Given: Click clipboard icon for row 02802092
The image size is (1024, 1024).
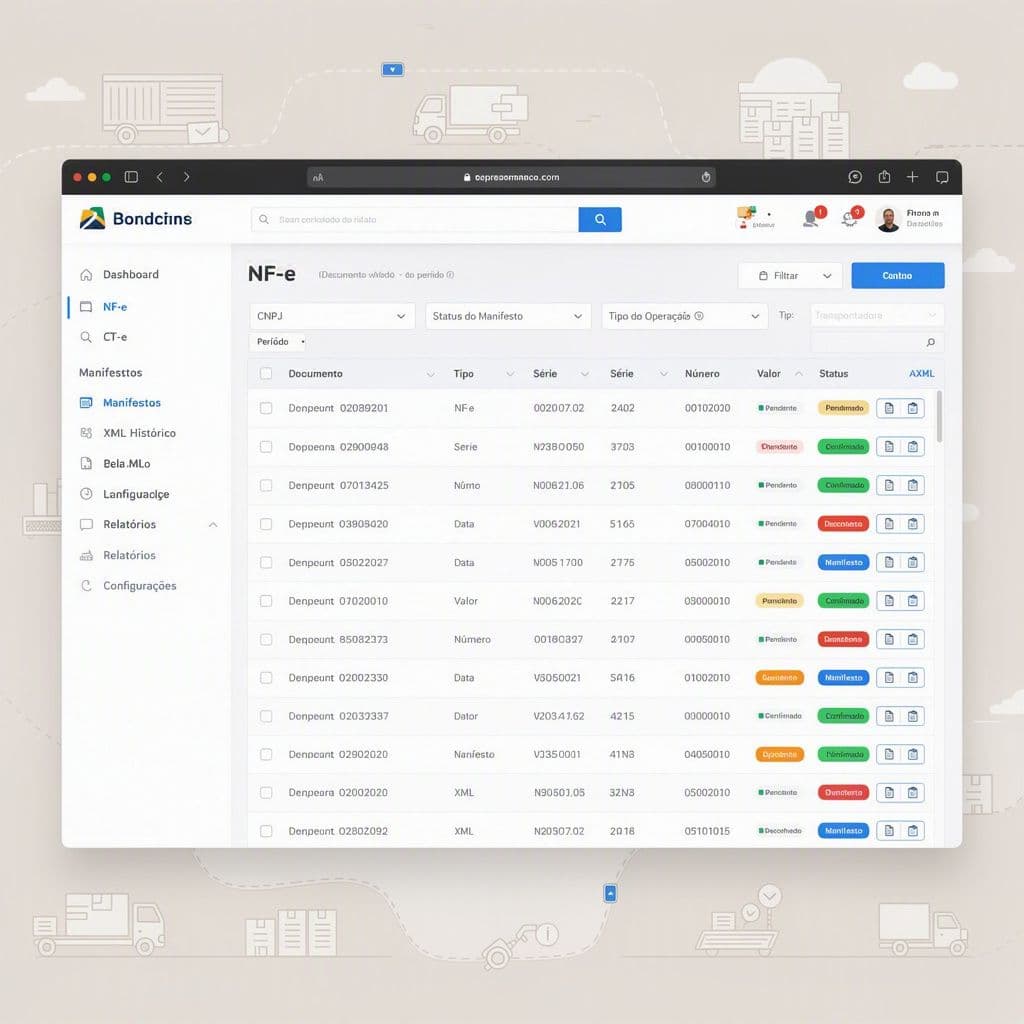Looking at the screenshot, I should (x=913, y=831).
